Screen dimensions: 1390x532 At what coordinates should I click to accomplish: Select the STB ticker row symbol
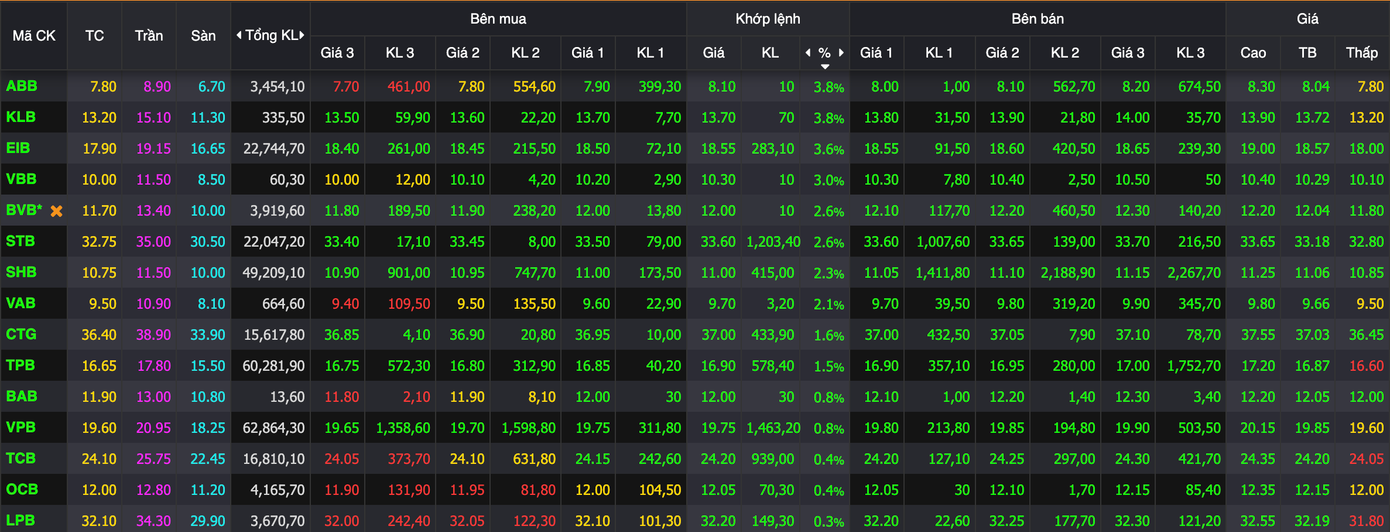click(20, 241)
